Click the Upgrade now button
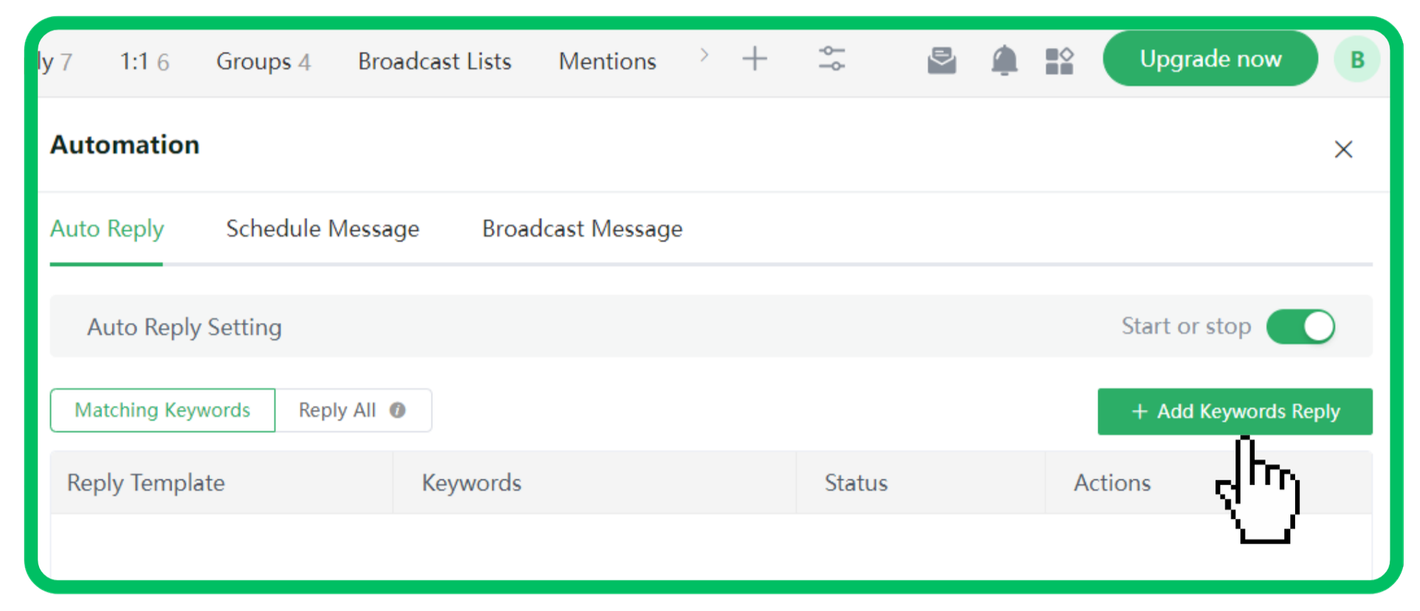This screenshot has width=1420, height=611. pos(1210,59)
